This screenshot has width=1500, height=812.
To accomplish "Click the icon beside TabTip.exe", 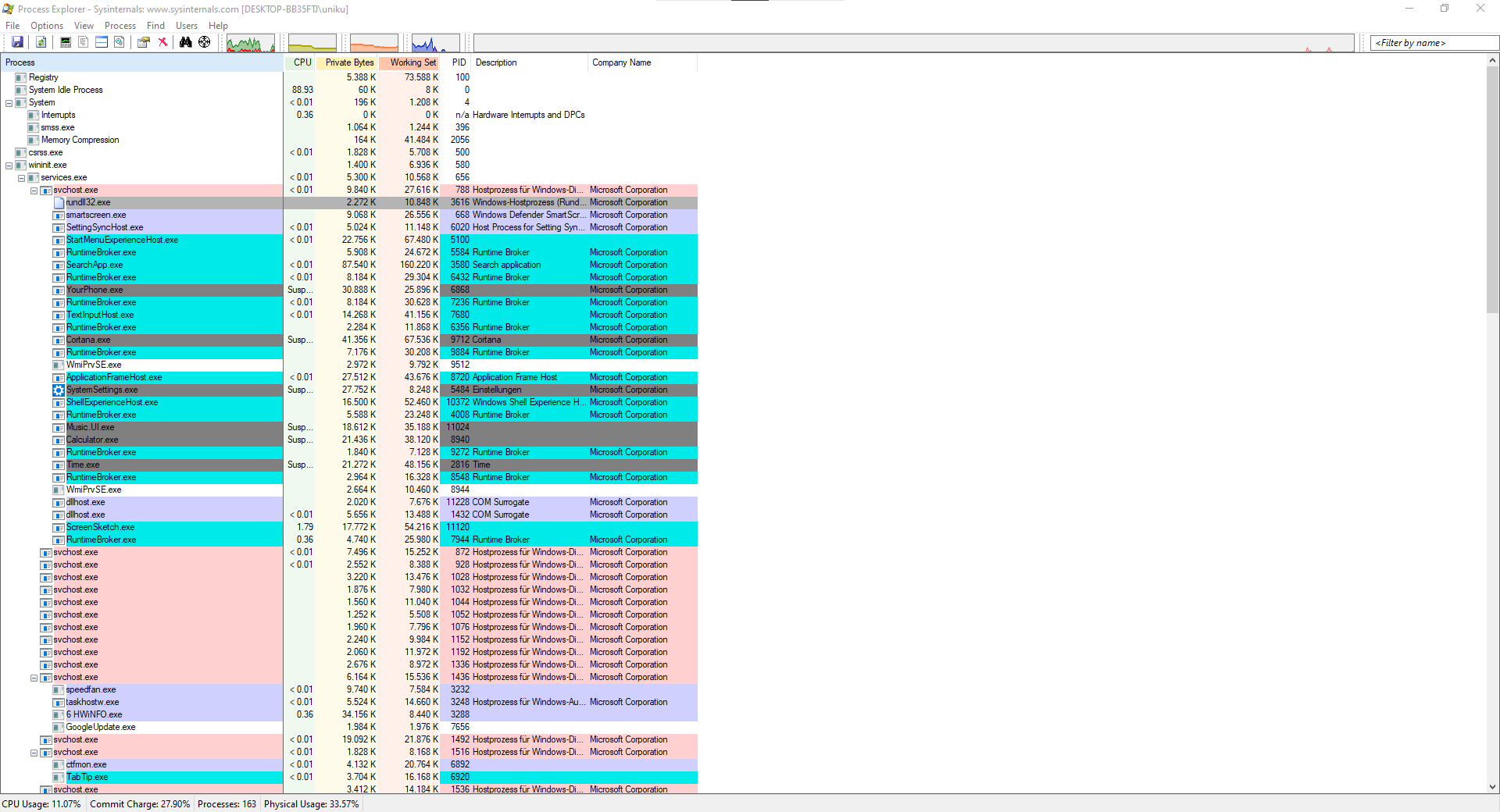I will (x=59, y=777).
